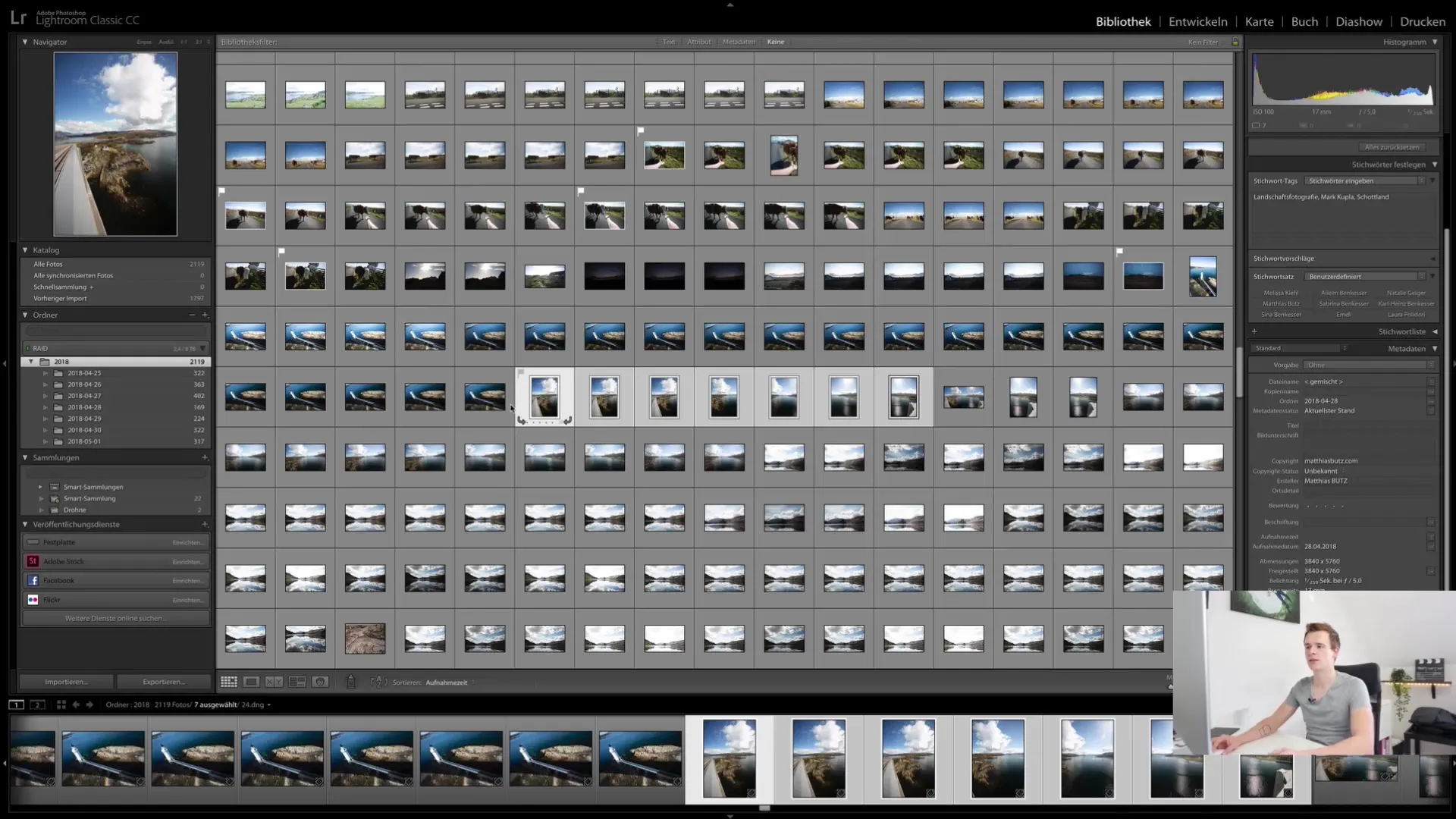Select the Attribut library filter
This screenshot has width=1456, height=819.
[698, 42]
